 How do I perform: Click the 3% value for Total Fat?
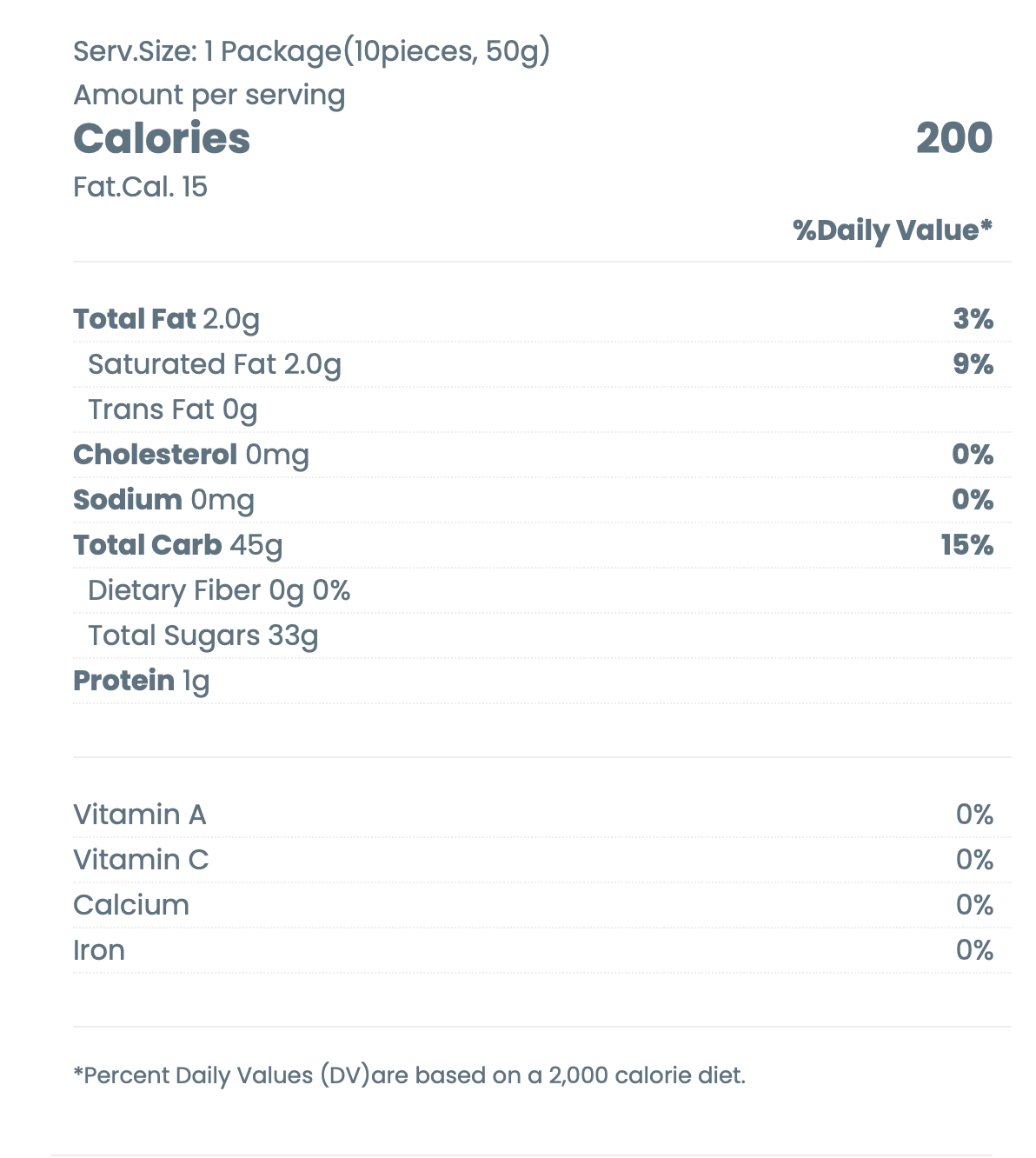click(973, 319)
